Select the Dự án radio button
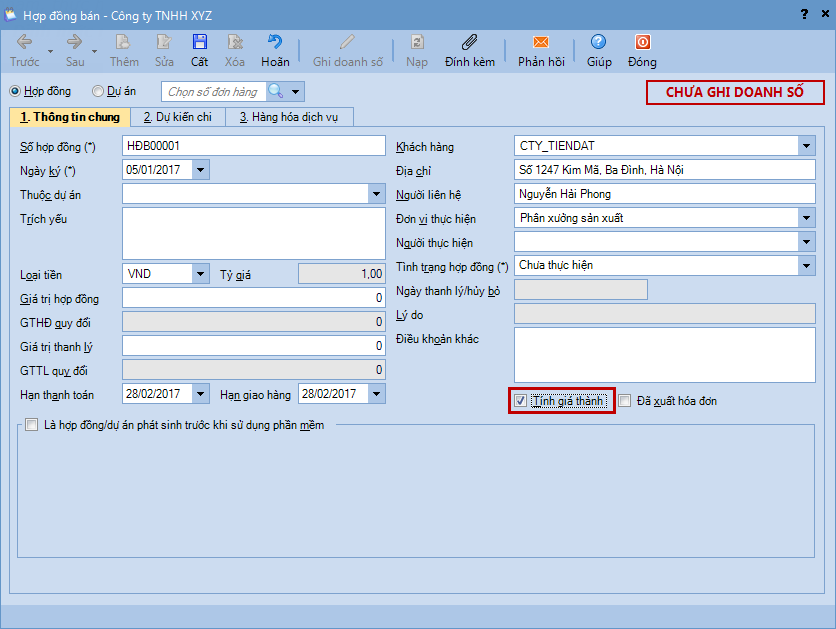 click(x=98, y=91)
